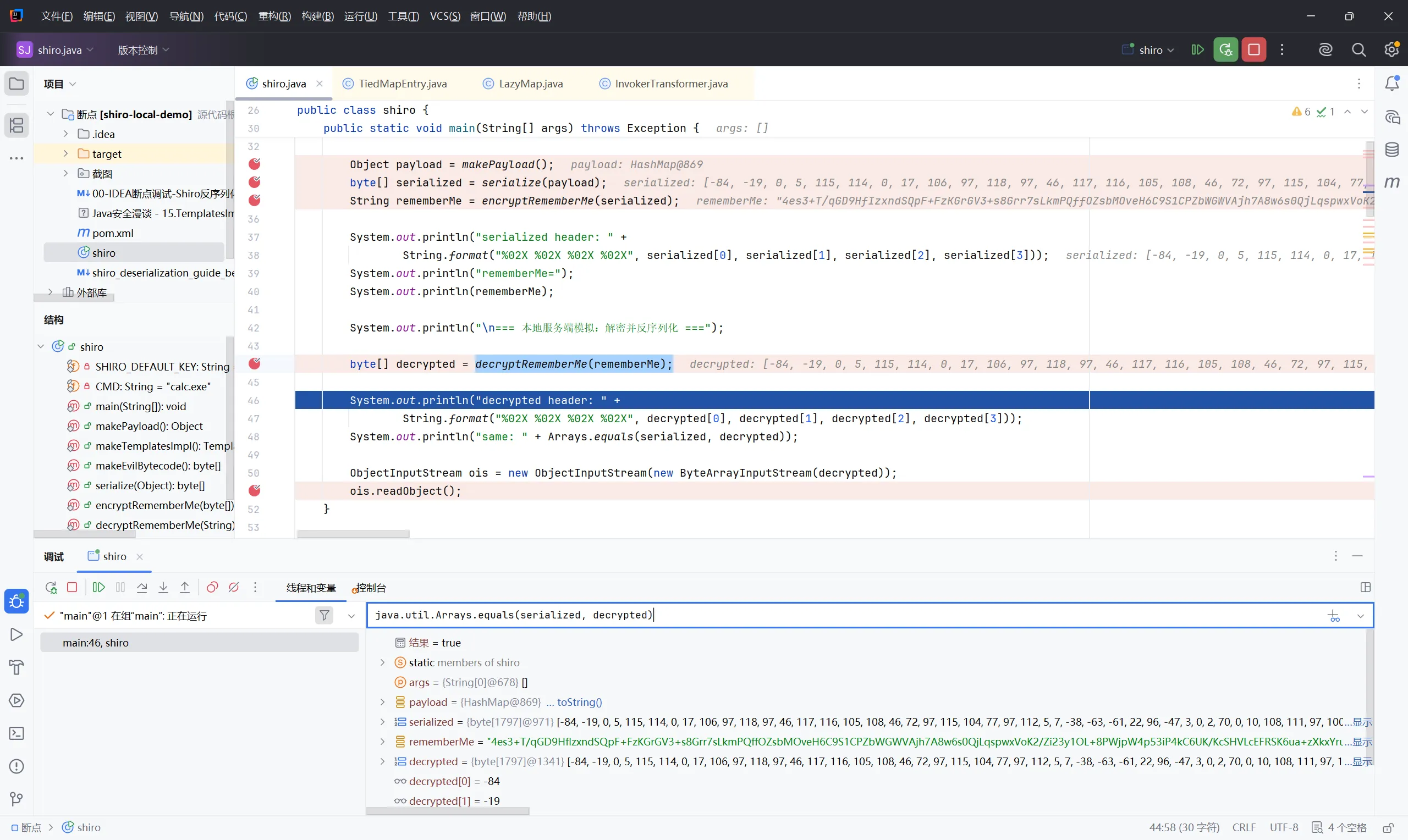1408x840 pixels.
Task: Click Rerun shiro in debug toolbar
Action: click(51, 588)
